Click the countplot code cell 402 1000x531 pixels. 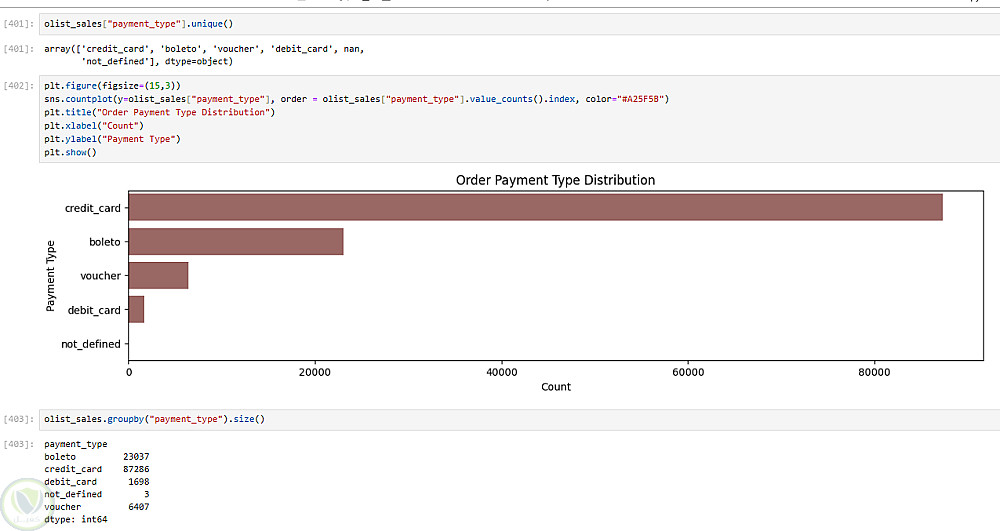tap(519, 119)
